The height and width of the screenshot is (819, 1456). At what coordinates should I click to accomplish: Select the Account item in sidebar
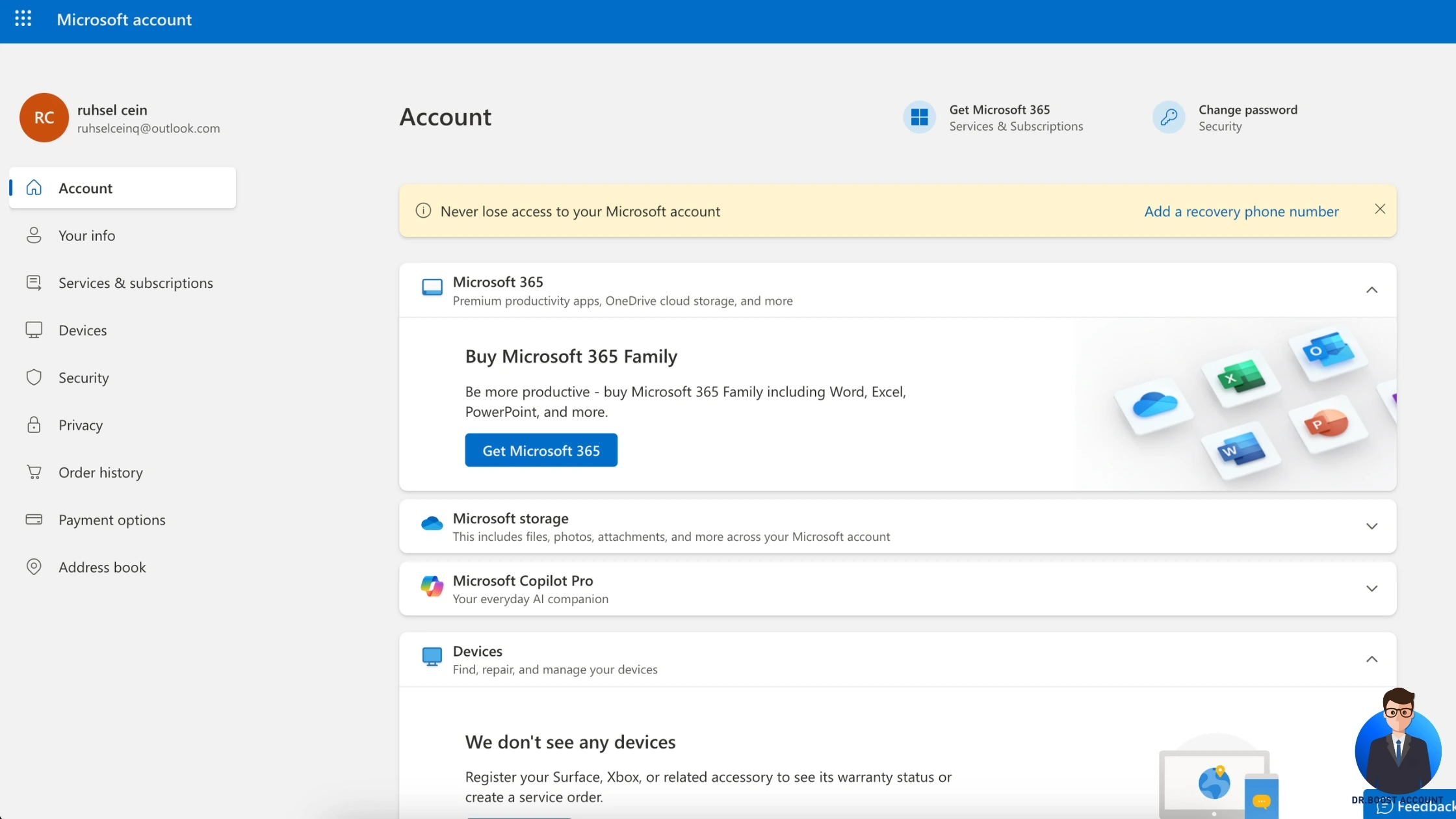(122, 188)
